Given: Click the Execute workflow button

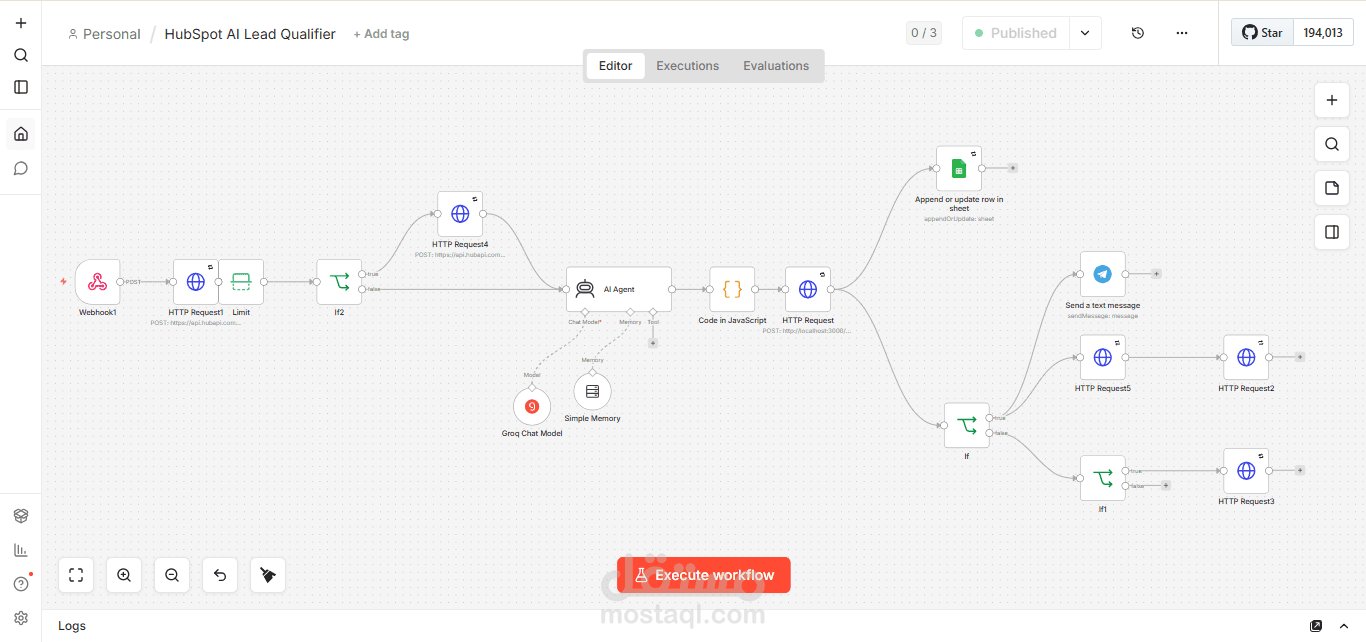Looking at the screenshot, I should click(704, 575).
